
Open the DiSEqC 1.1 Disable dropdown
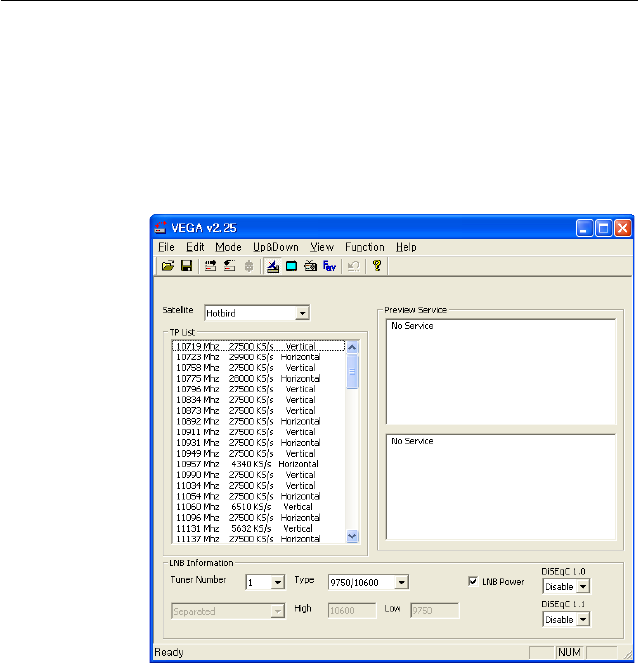pyautogui.click(x=583, y=619)
